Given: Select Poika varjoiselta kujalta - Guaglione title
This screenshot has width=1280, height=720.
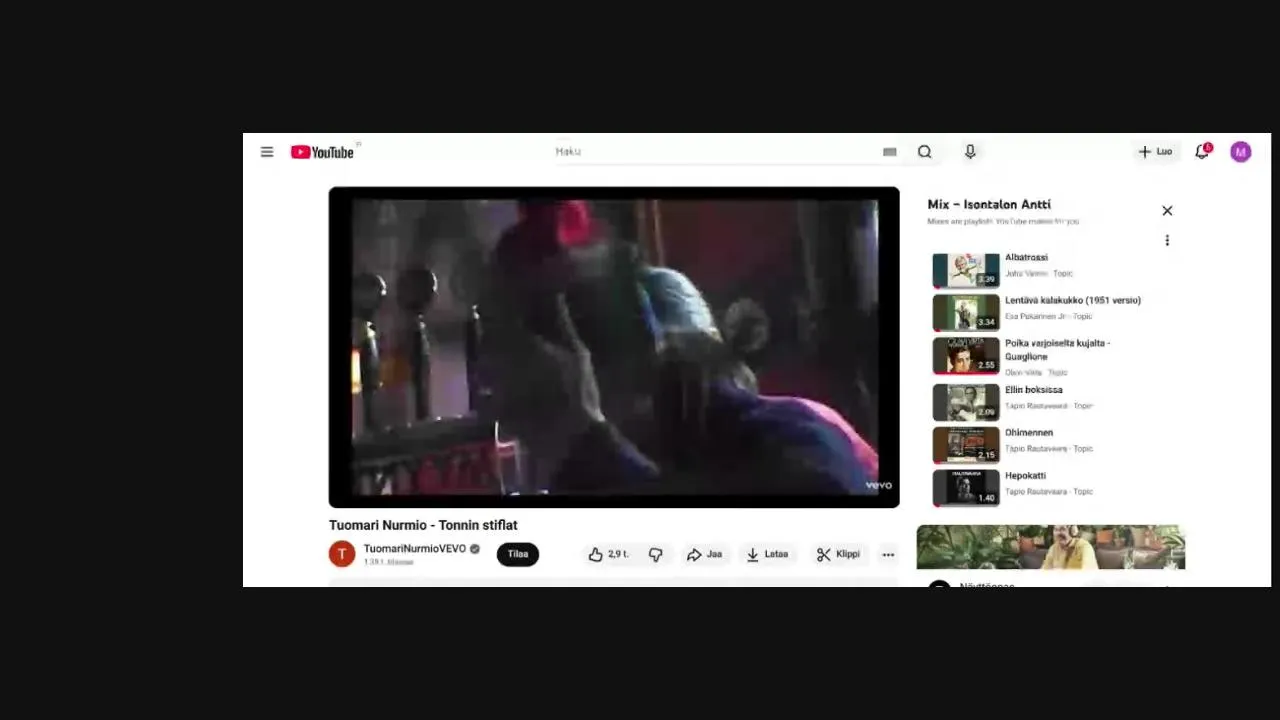Looking at the screenshot, I should (x=1058, y=350).
